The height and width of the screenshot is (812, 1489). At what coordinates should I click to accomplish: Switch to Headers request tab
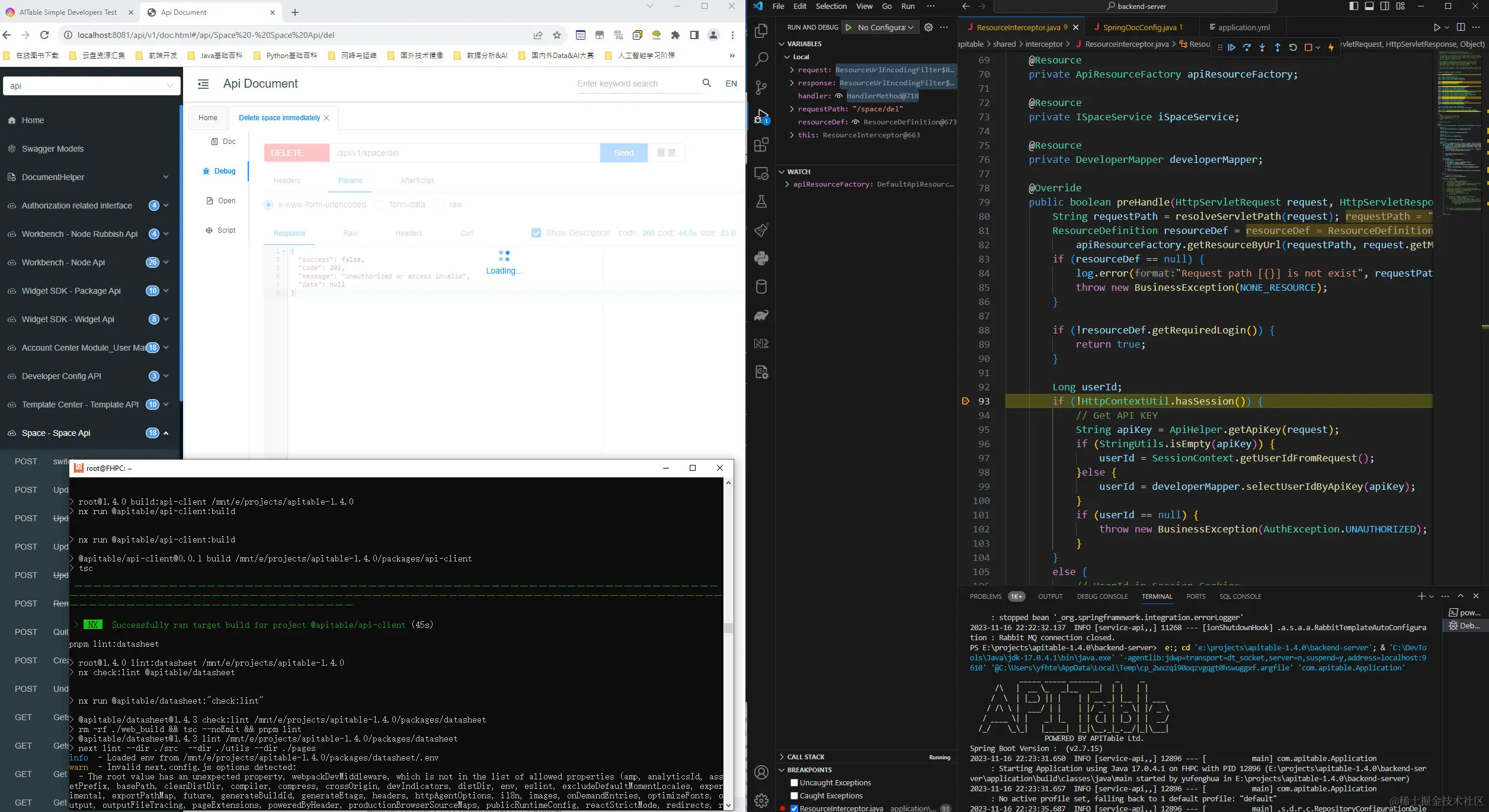point(287,181)
